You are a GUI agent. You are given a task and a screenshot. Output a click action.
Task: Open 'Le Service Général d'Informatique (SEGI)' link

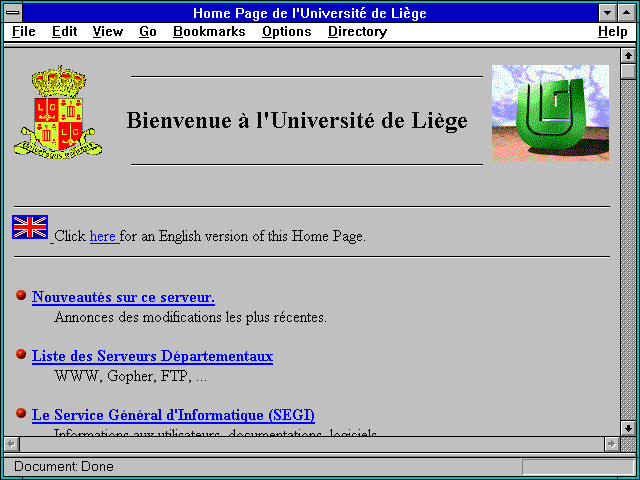point(173,415)
